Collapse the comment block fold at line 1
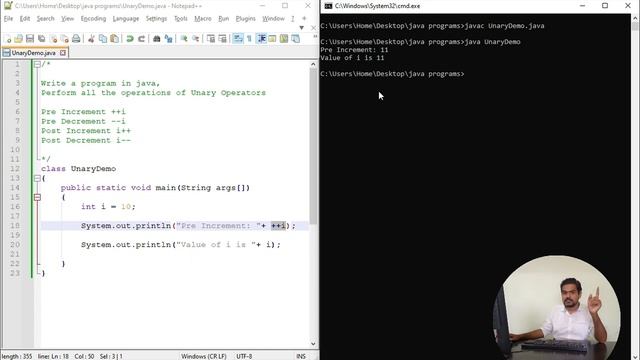This screenshot has height=360, width=640. [37, 64]
